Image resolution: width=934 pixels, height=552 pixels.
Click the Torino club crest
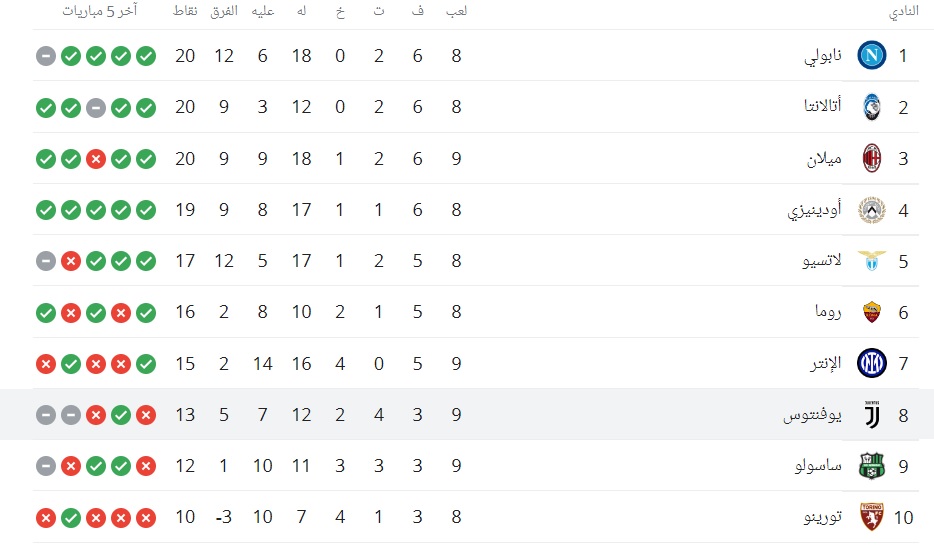point(871,517)
